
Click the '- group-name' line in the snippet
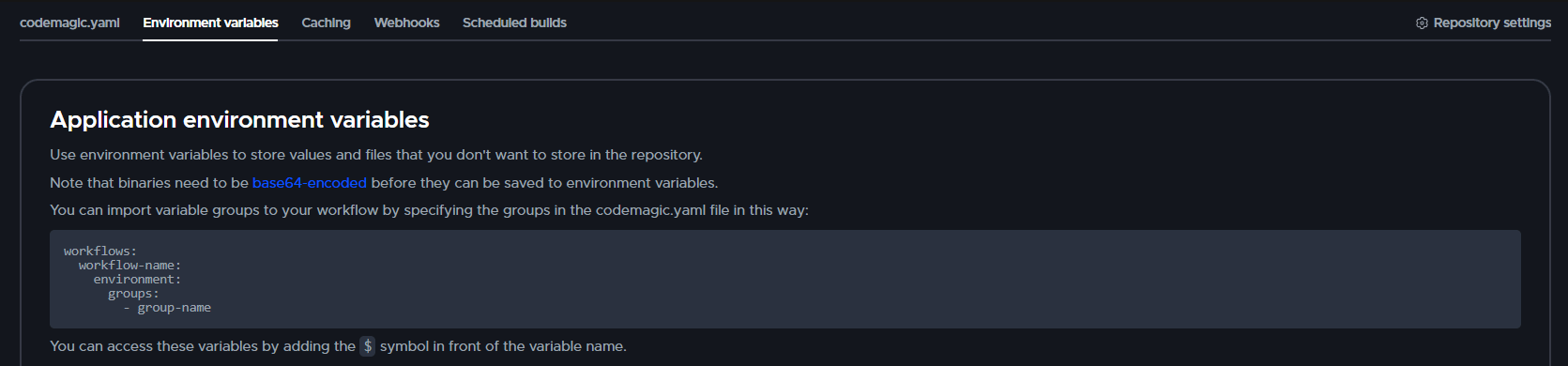(x=167, y=308)
